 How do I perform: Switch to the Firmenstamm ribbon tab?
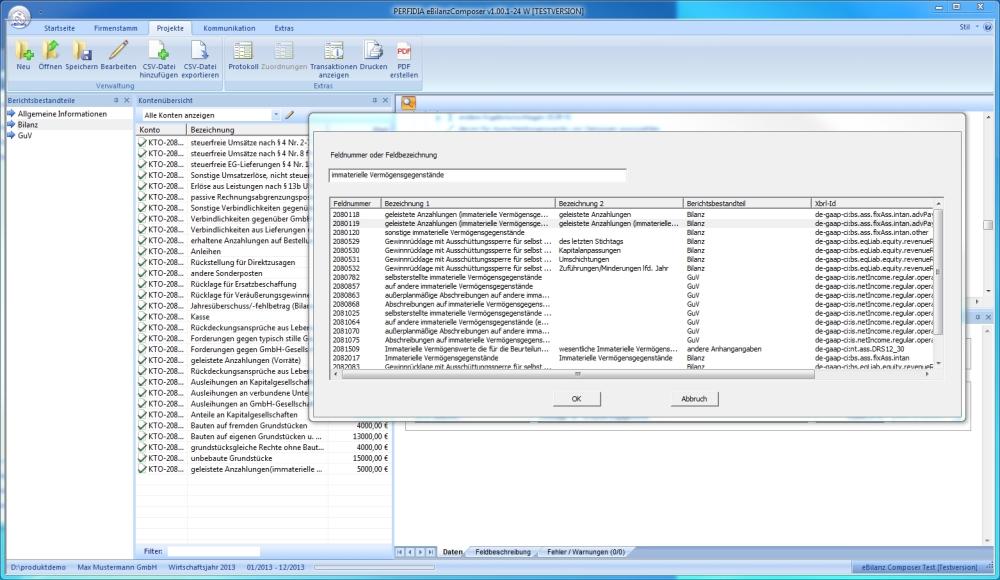point(115,28)
